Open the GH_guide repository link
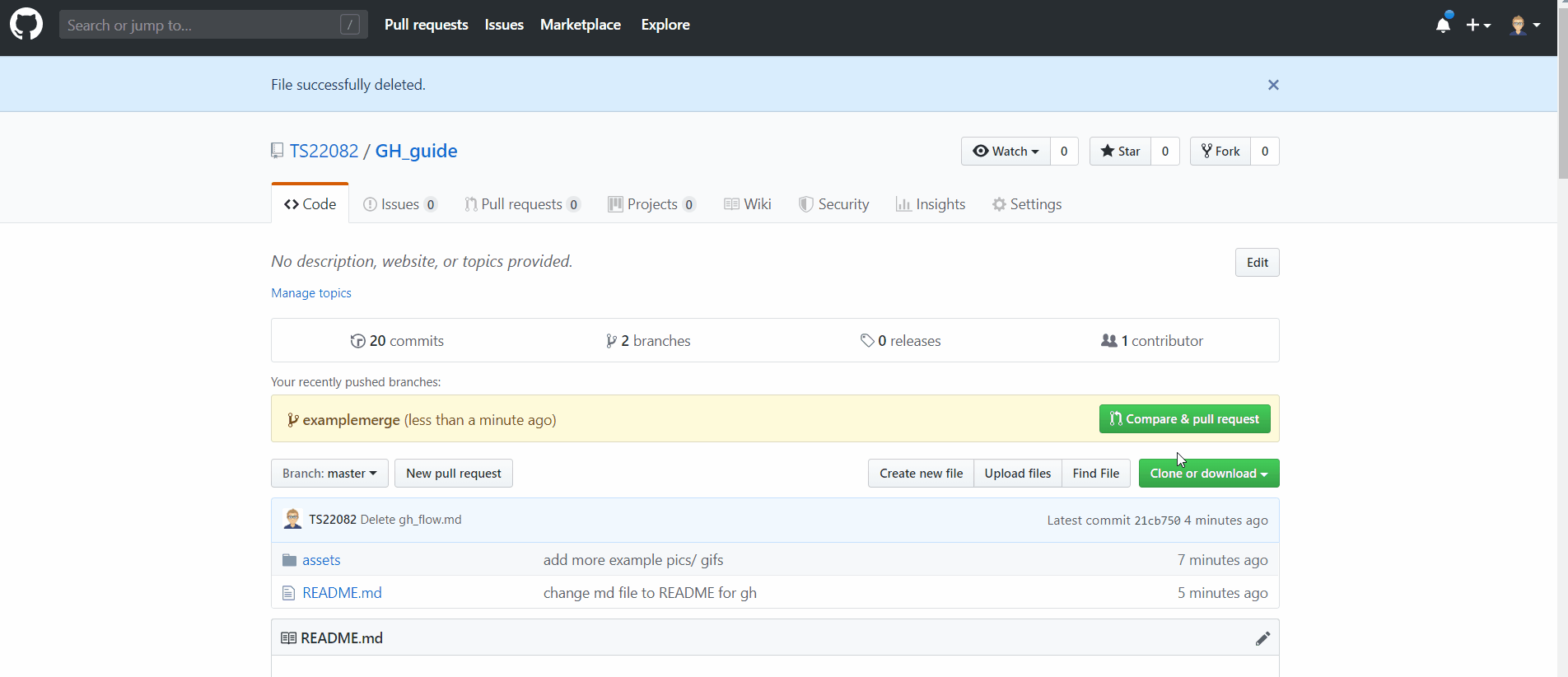Image resolution: width=1568 pixels, height=677 pixels. tap(416, 151)
